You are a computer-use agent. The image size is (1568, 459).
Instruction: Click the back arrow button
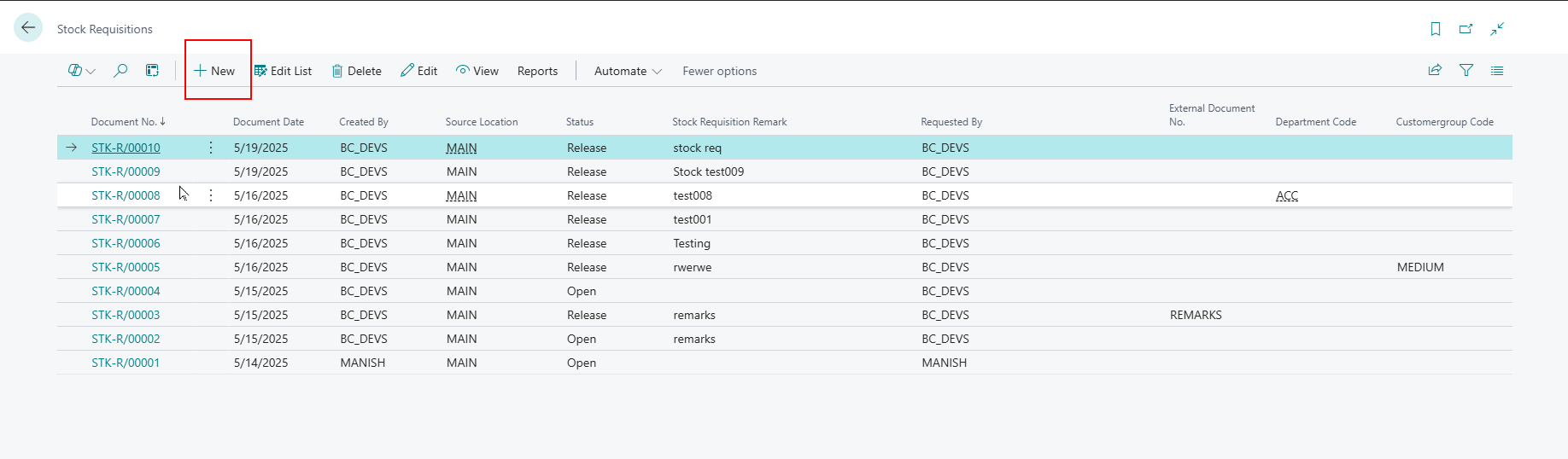(28, 28)
